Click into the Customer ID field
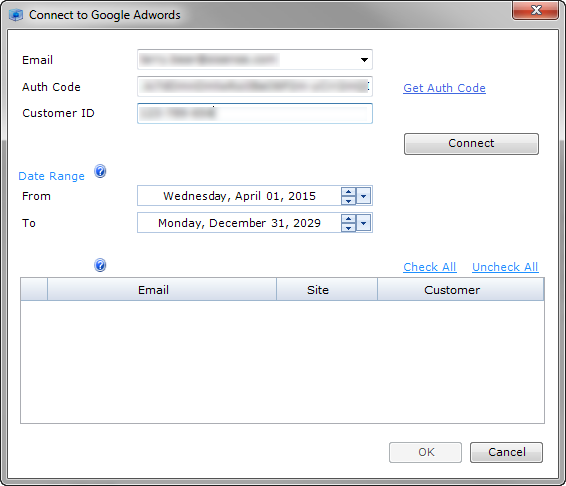The image size is (566, 486). (255, 113)
